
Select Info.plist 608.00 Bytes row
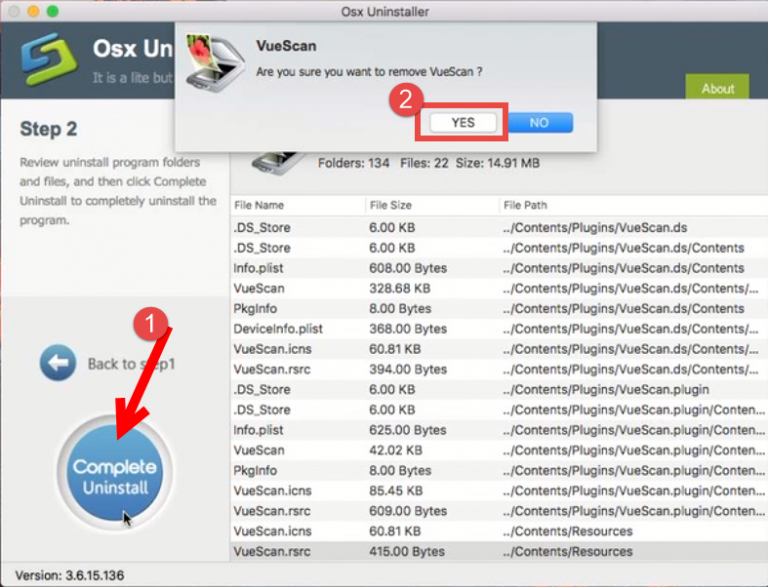(x=499, y=268)
